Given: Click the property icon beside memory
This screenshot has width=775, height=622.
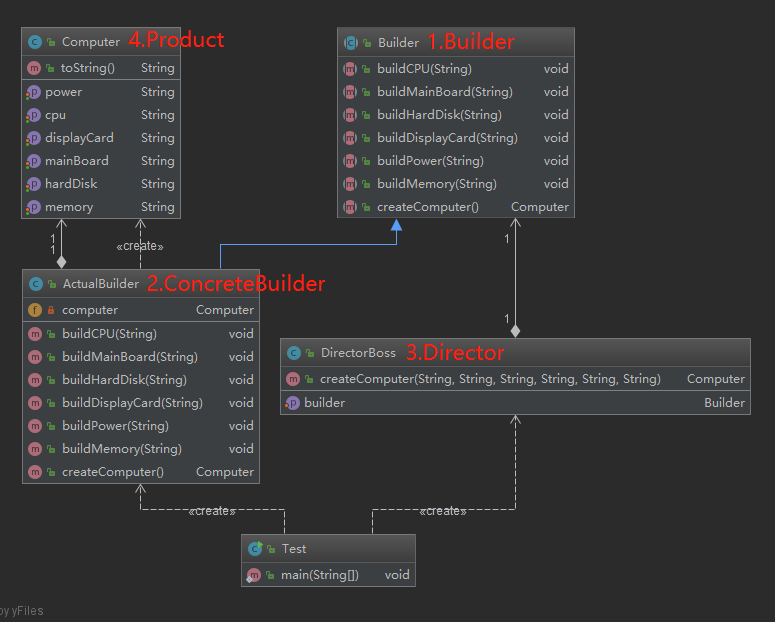Looking at the screenshot, I should [33, 207].
